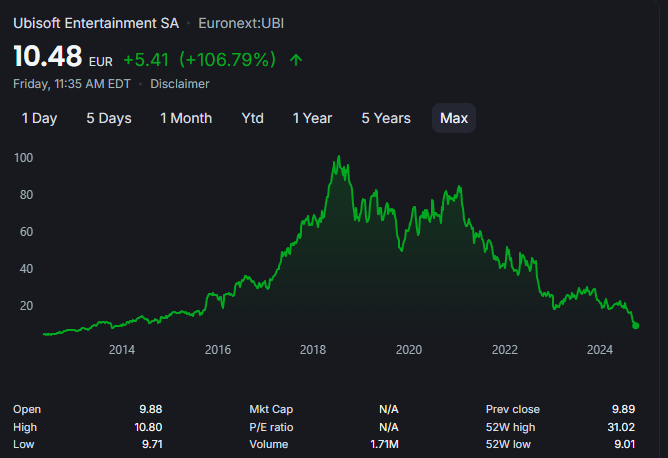Click the (+106.79%) percent change

click(x=227, y=60)
